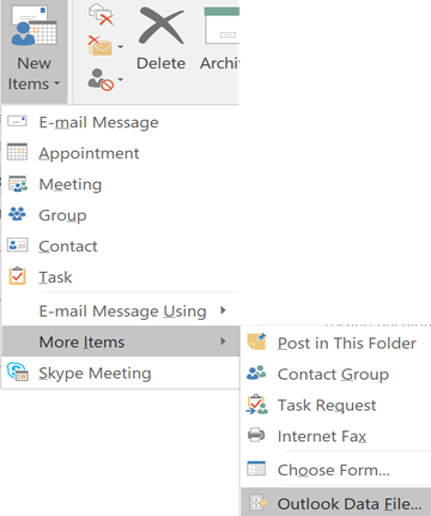Open the Clean Up envelope dropdown arrow
Screen dimensions: 431x516
coord(121,47)
